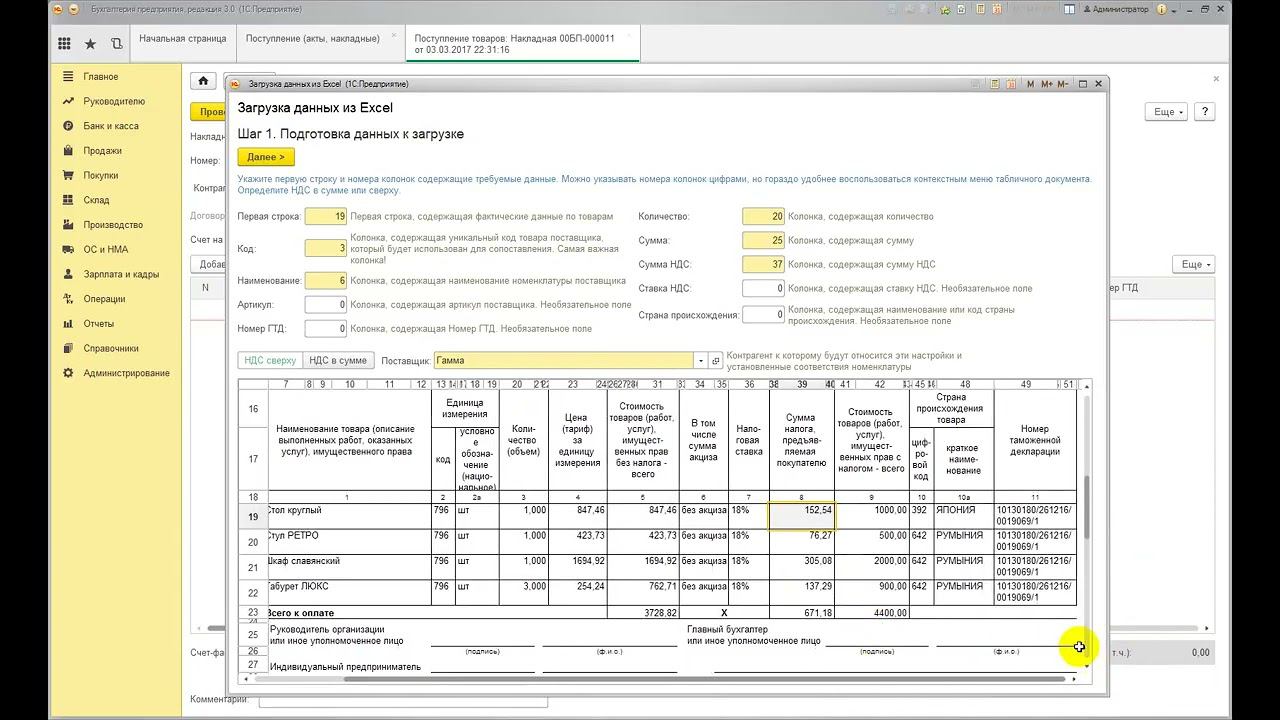Viewport: 1280px width, 720px height.
Task: Click the Далее > button
Action: (266, 157)
